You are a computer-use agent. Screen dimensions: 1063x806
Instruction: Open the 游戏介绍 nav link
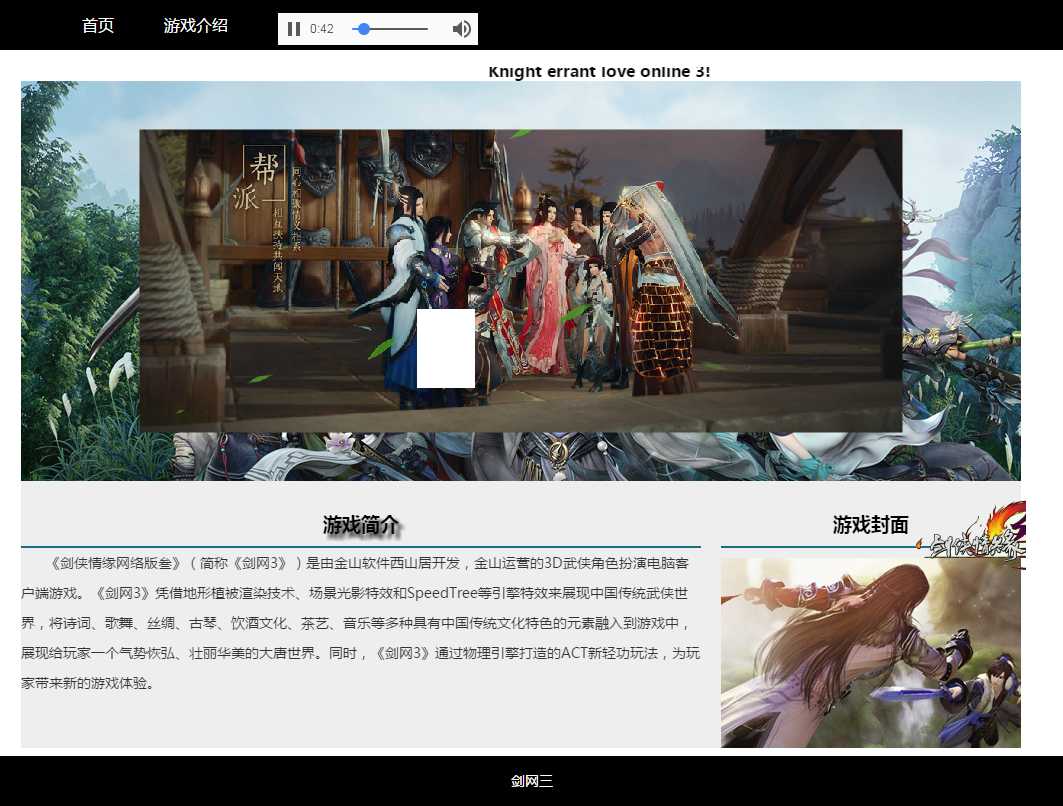(x=196, y=26)
